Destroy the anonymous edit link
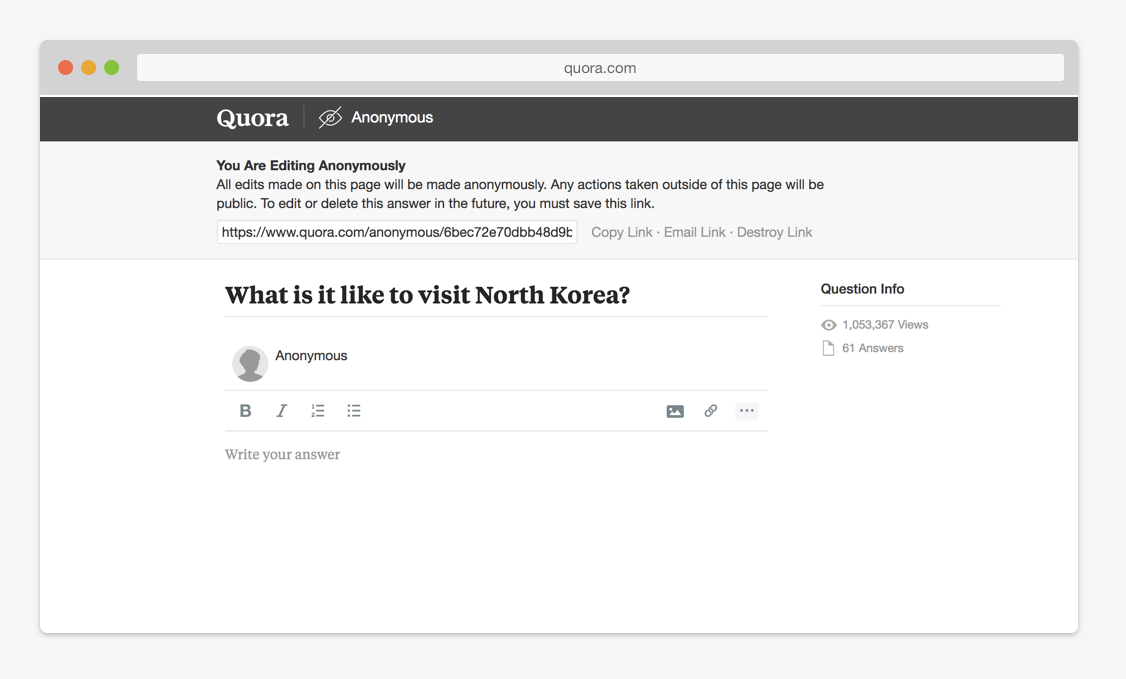The width and height of the screenshot is (1126, 679). coord(774,232)
